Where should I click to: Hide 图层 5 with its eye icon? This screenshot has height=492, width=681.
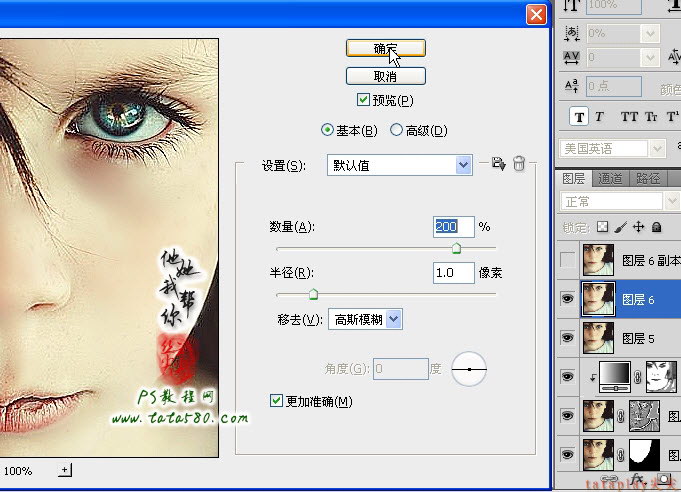point(567,338)
